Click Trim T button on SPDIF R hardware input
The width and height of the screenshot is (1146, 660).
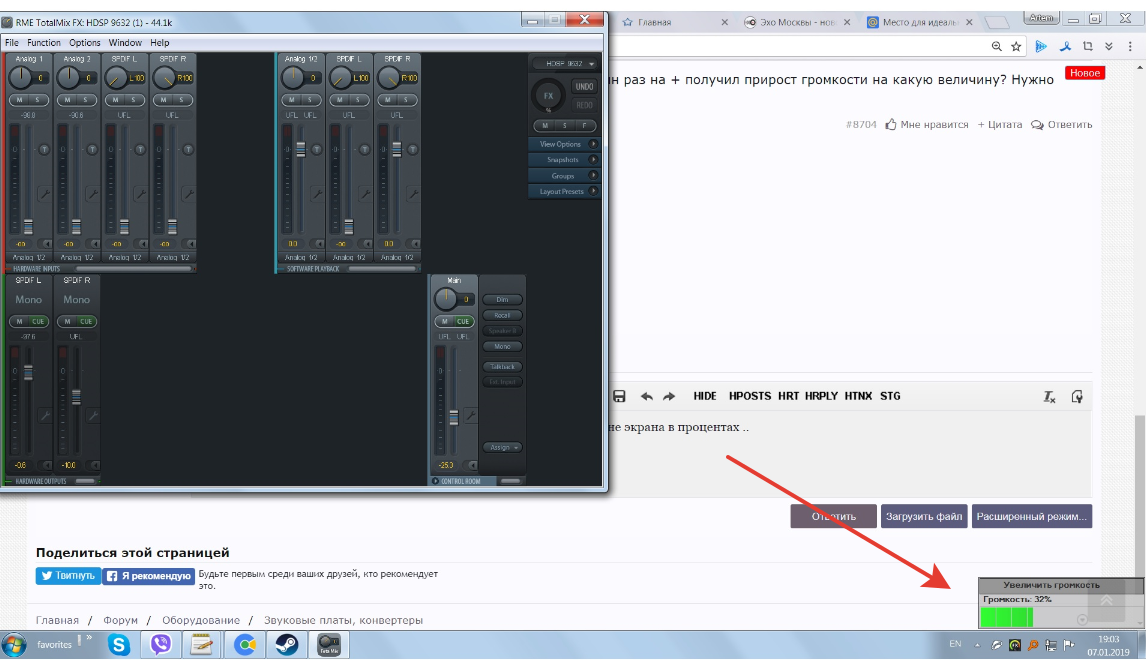click(x=188, y=150)
